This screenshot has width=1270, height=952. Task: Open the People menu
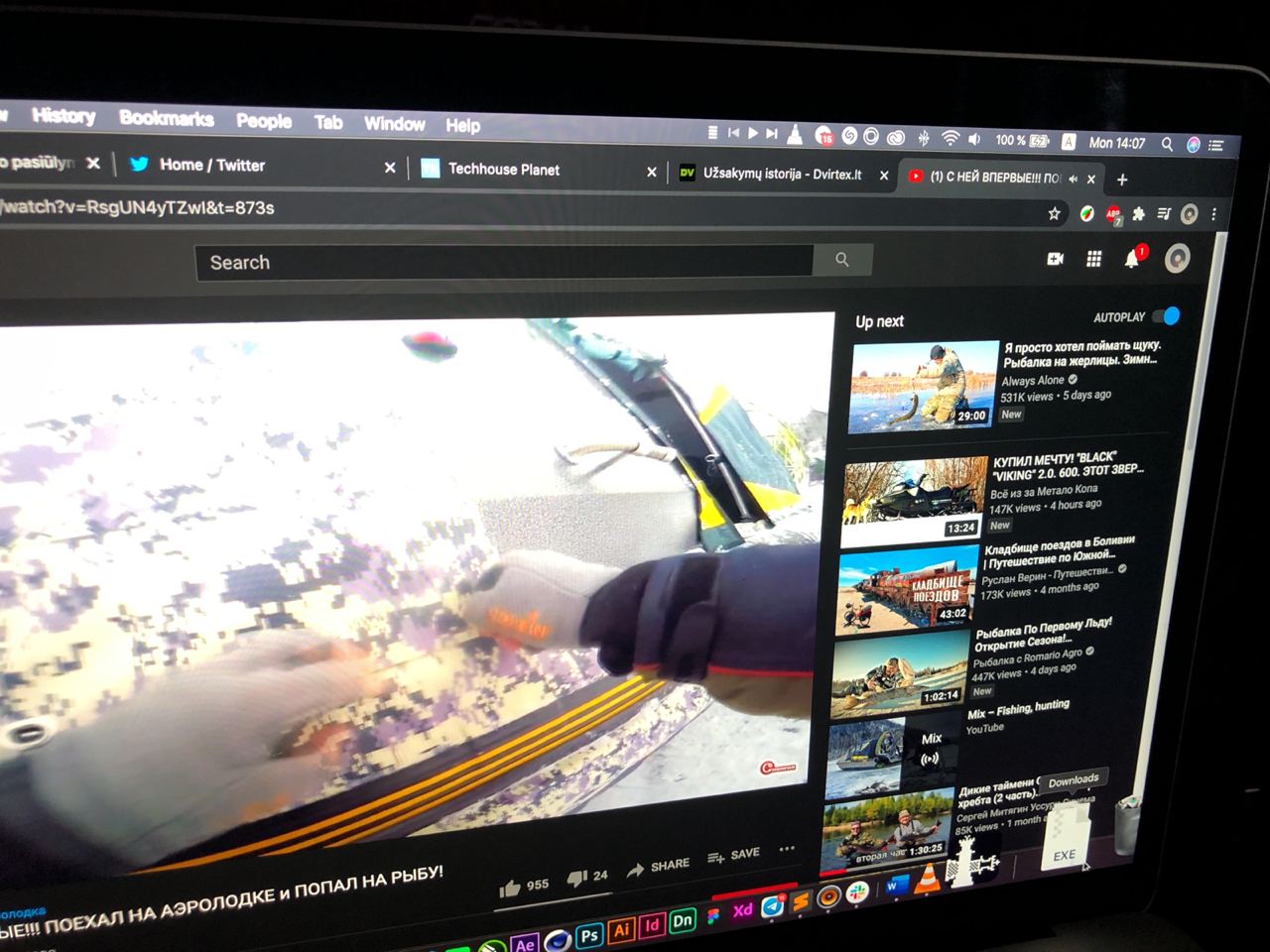click(264, 121)
